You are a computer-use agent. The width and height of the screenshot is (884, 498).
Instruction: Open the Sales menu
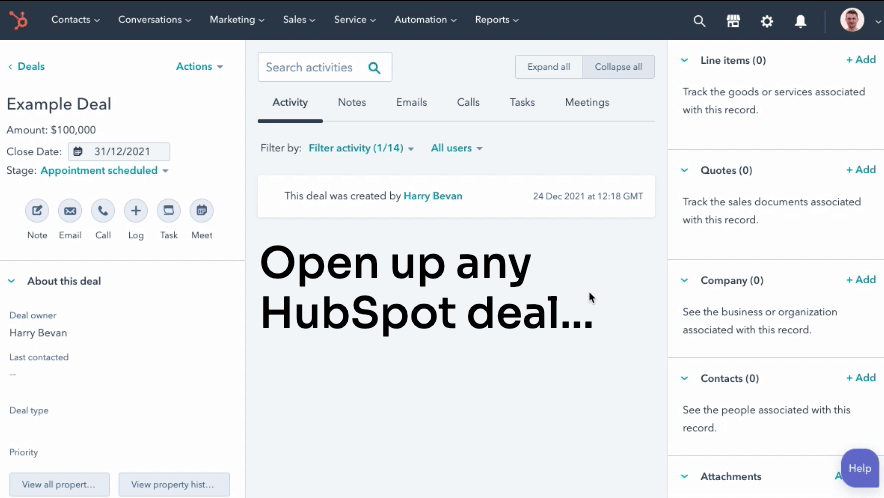pyautogui.click(x=299, y=20)
